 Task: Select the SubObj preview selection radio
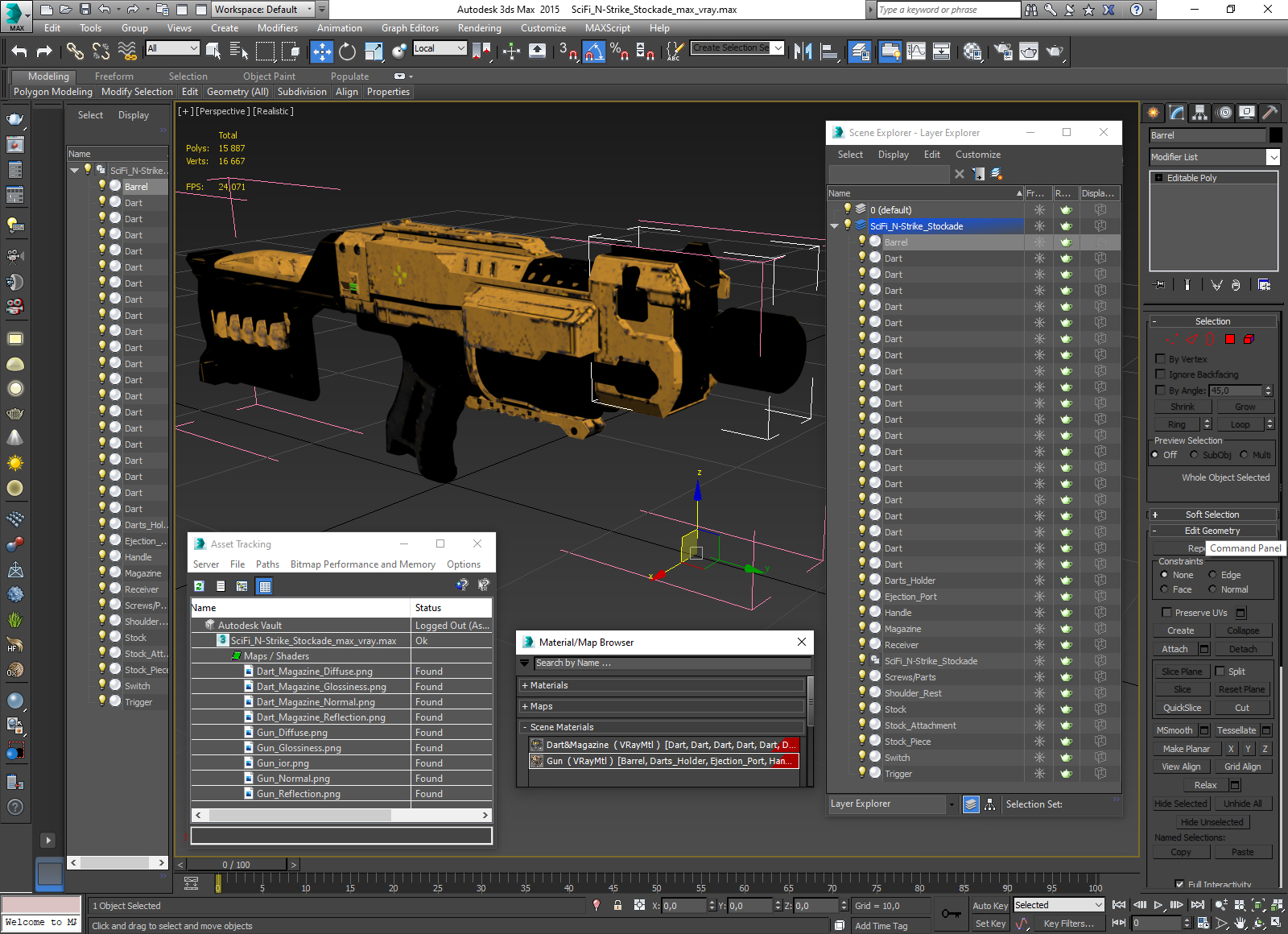tap(1194, 455)
